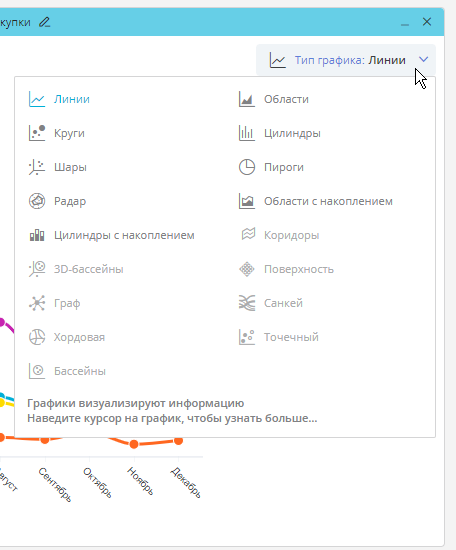The height and width of the screenshot is (550, 456).
Task: Select the Линии chart type icon
Action: coord(37,99)
